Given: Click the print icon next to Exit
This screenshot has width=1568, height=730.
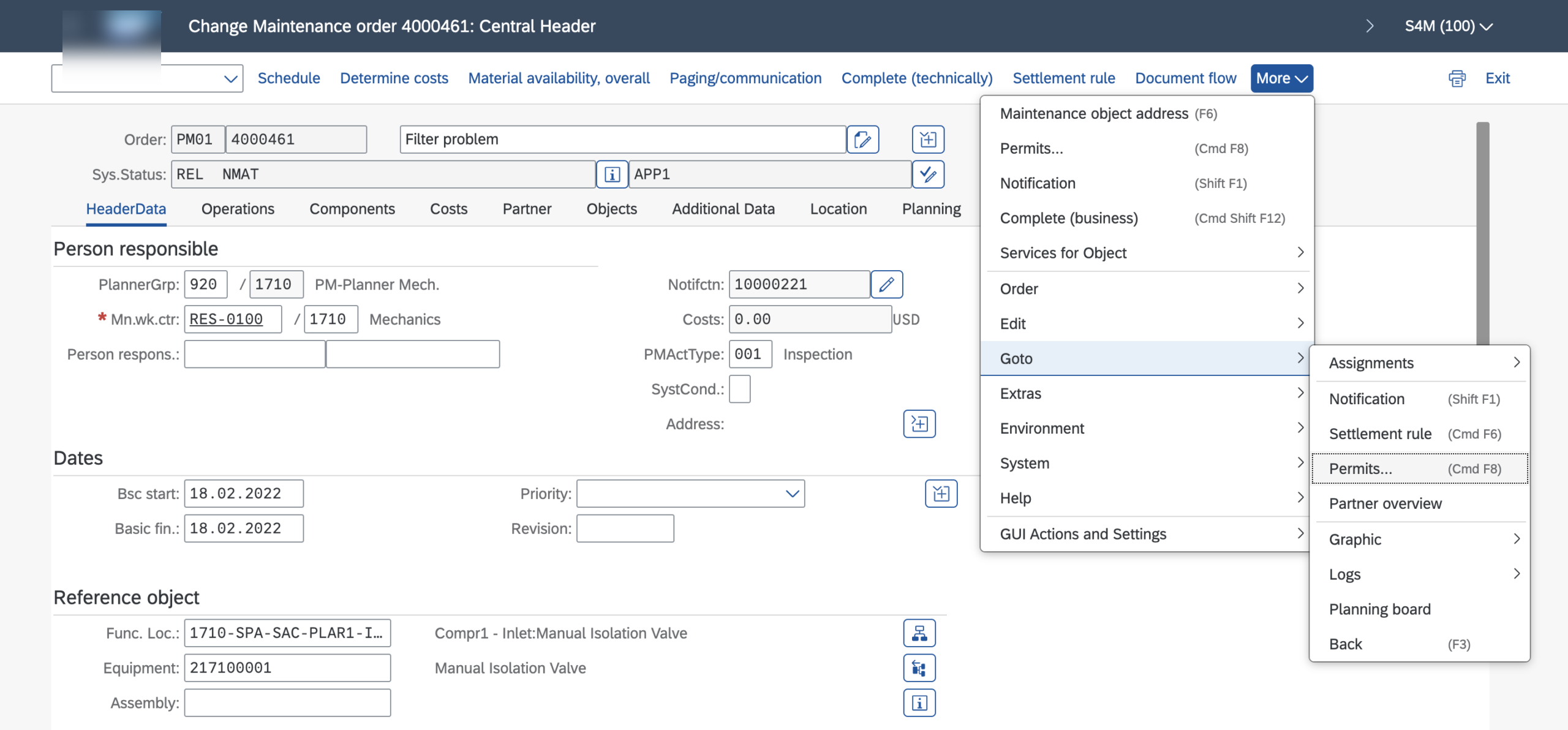Looking at the screenshot, I should pos(1457,78).
